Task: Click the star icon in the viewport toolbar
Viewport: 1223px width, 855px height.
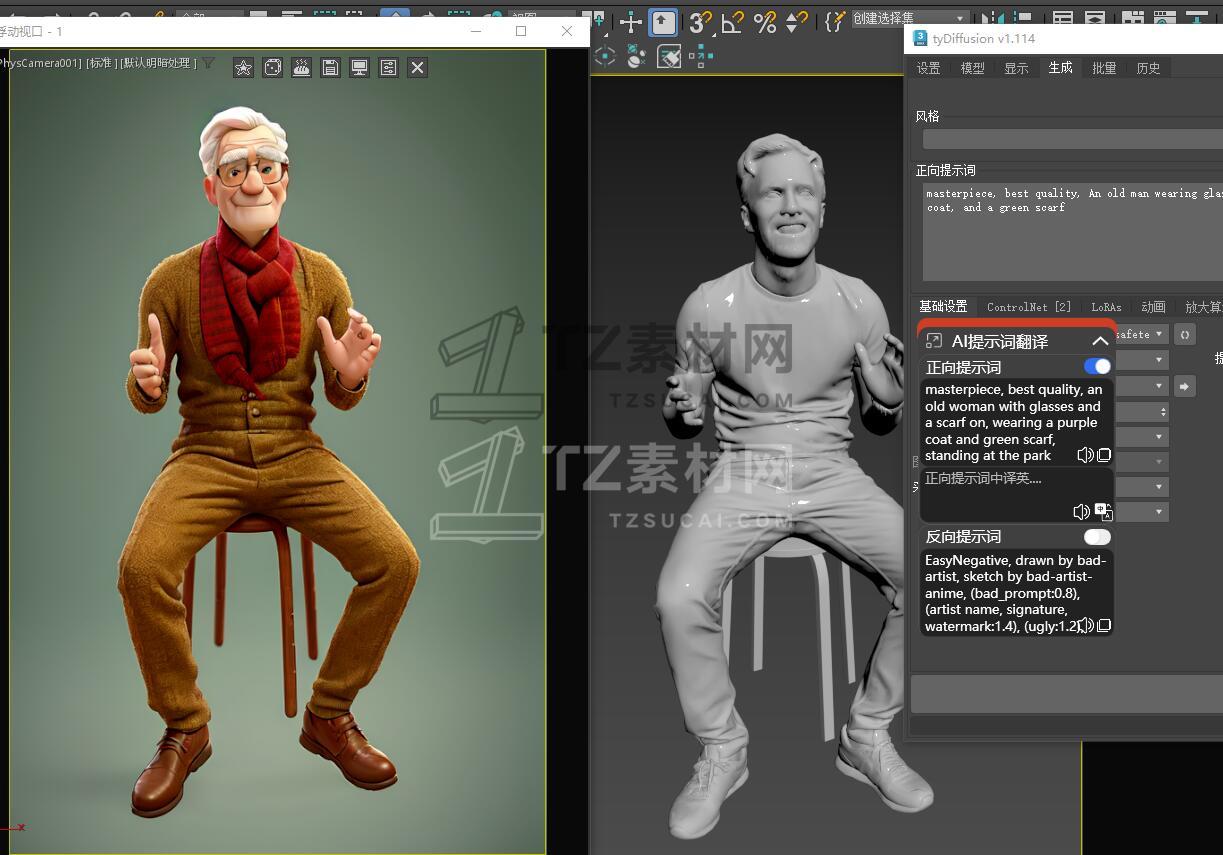Action: click(x=243, y=67)
